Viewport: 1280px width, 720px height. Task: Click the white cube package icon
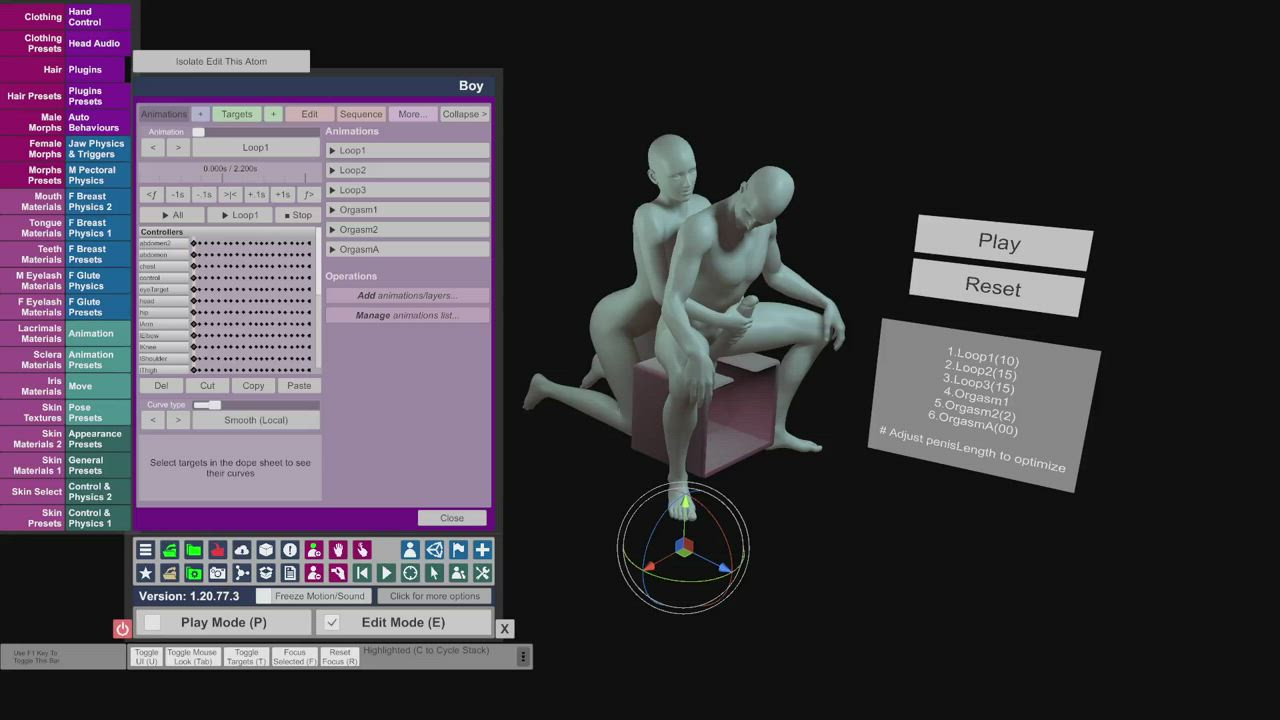coord(265,550)
